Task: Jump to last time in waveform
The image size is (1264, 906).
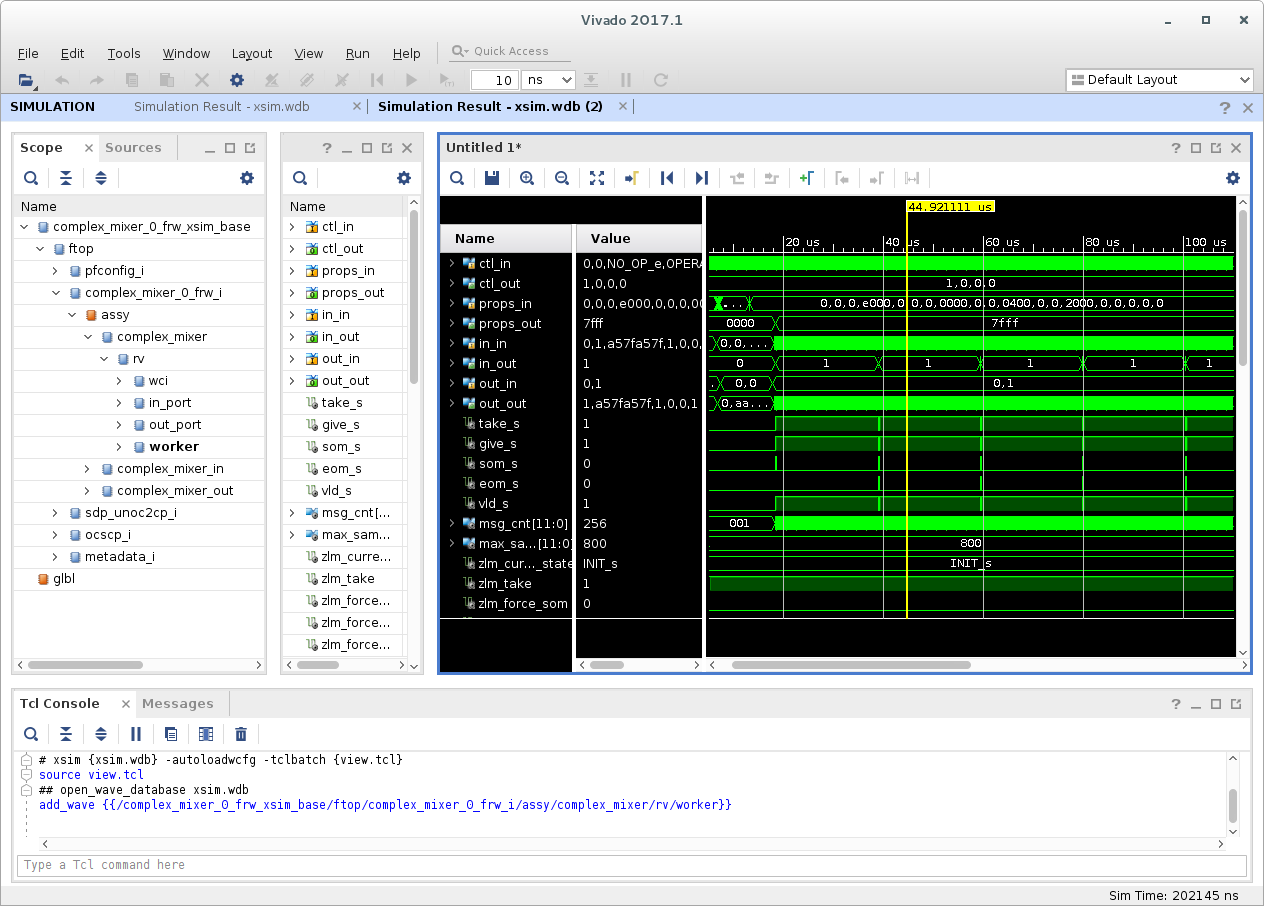Action: click(x=702, y=178)
